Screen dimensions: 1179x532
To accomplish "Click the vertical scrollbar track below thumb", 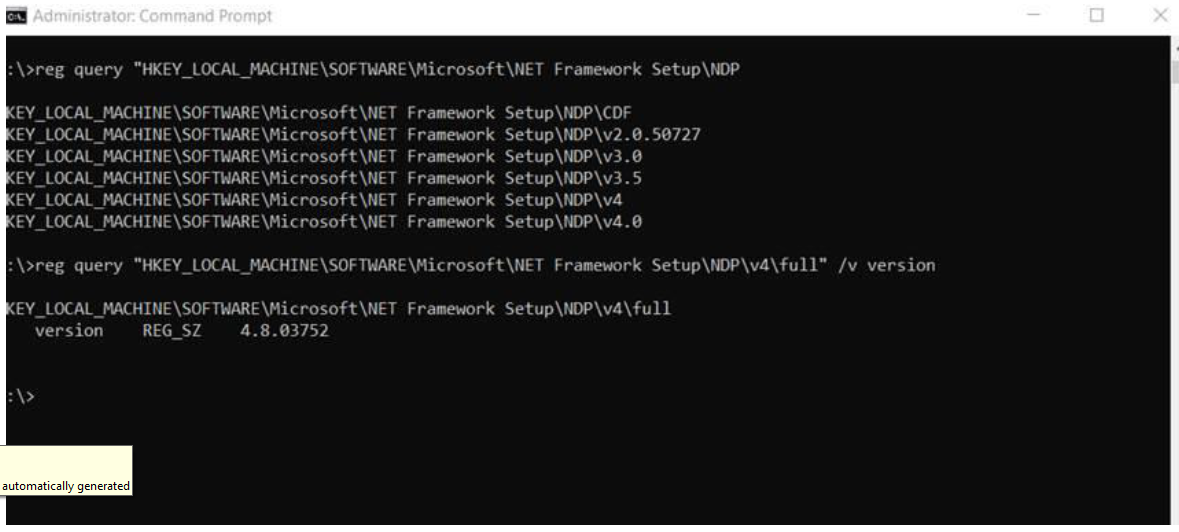I will 1174,301.
